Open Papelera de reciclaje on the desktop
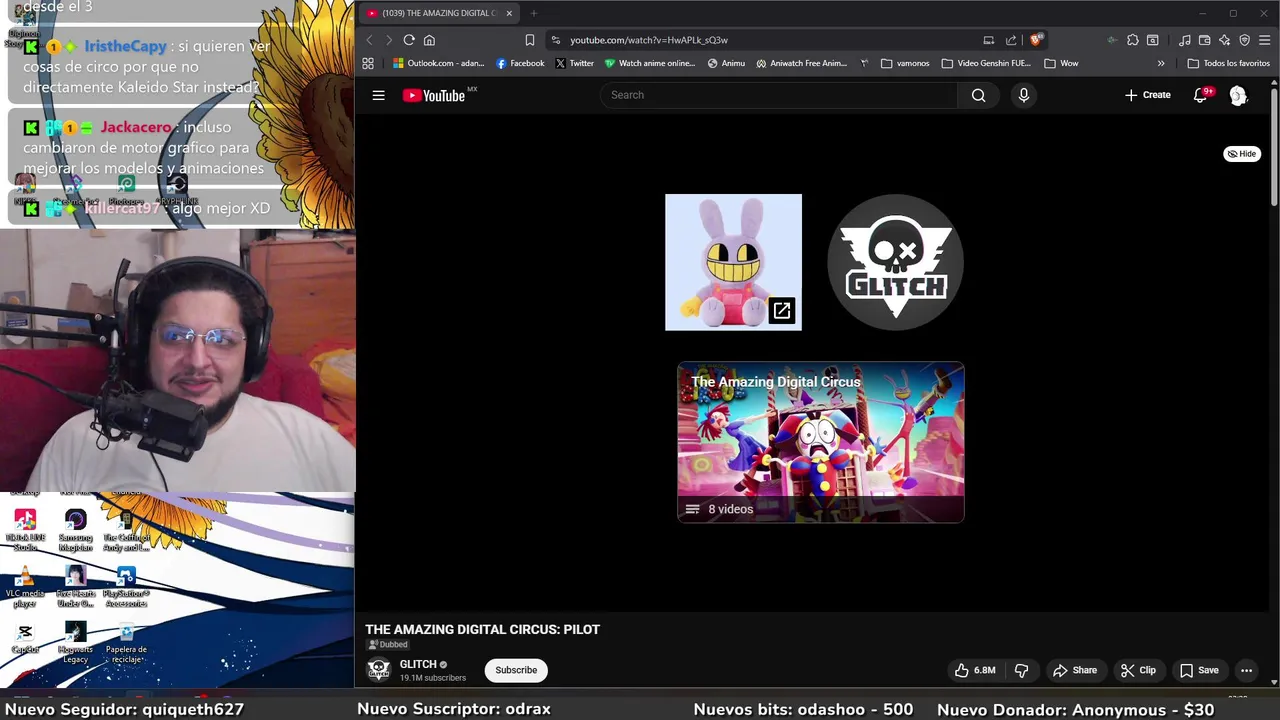Screen dimensions: 1280x720 pos(126,643)
